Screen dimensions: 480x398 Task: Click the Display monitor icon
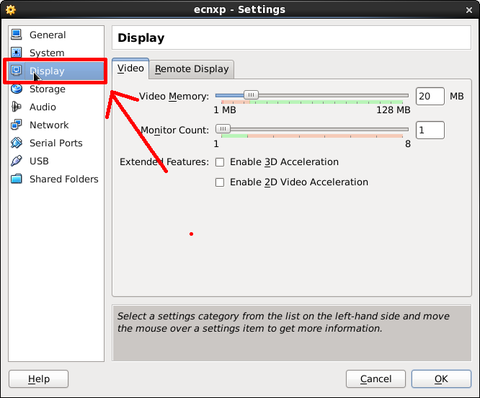[x=16, y=70]
